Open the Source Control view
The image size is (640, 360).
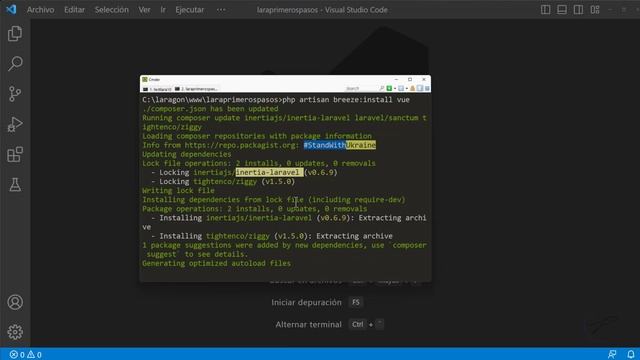(15, 94)
